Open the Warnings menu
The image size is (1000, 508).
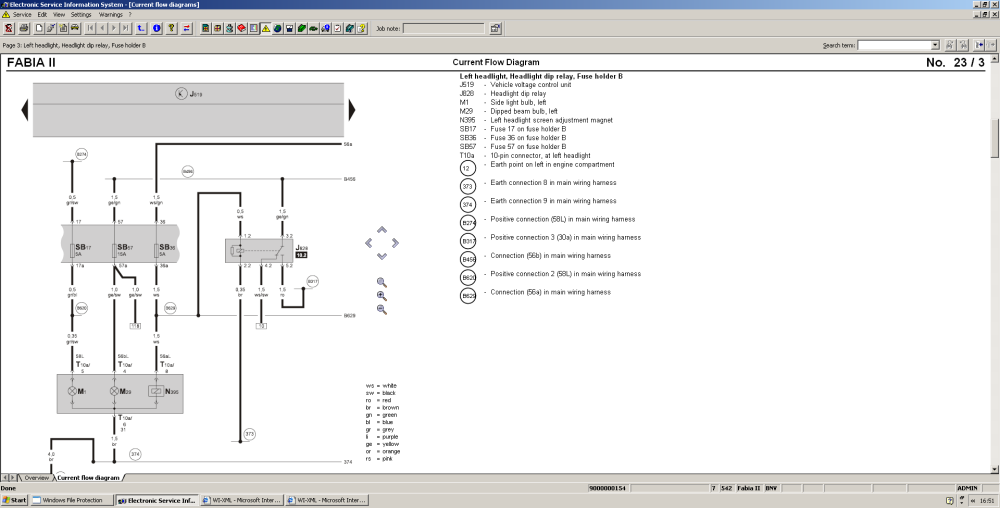[x=110, y=14]
